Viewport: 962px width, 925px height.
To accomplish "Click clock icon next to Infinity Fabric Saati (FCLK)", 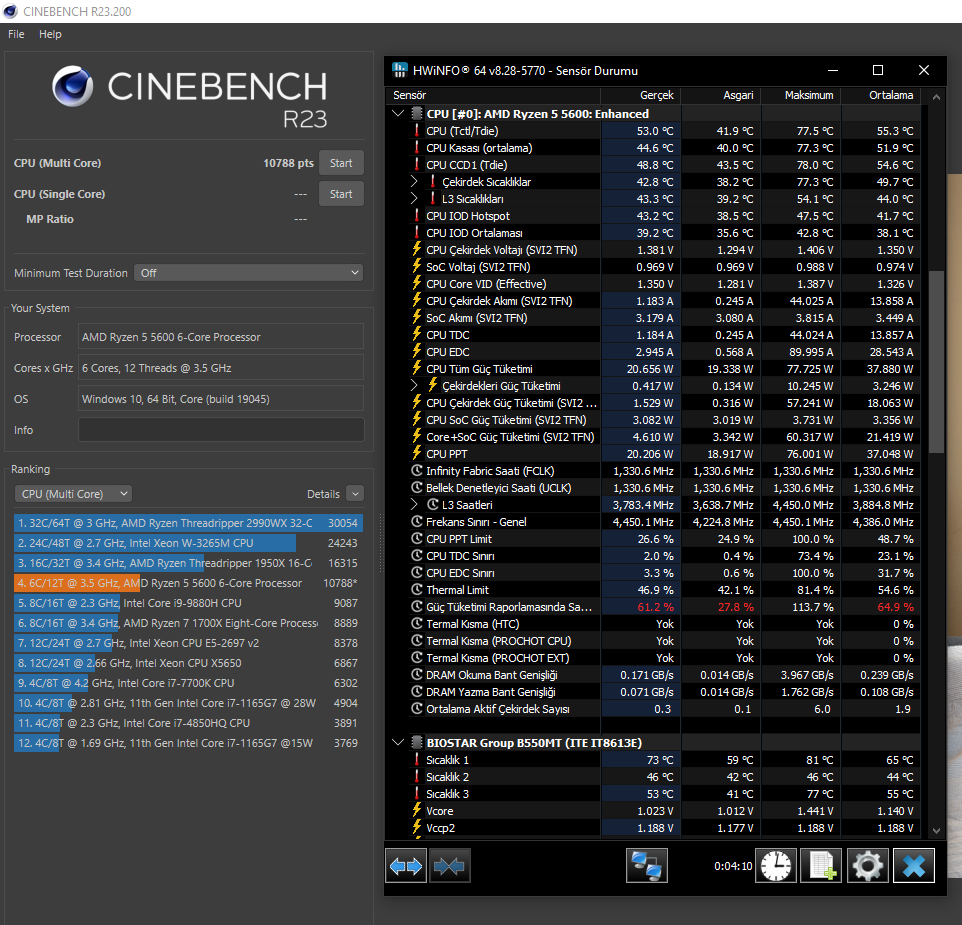I will [x=417, y=470].
